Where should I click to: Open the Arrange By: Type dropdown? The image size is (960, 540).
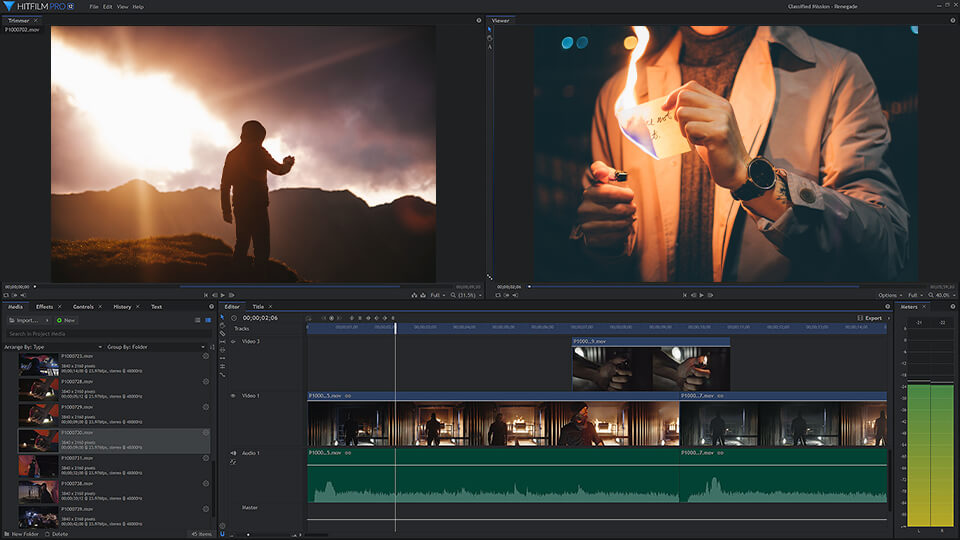53,347
